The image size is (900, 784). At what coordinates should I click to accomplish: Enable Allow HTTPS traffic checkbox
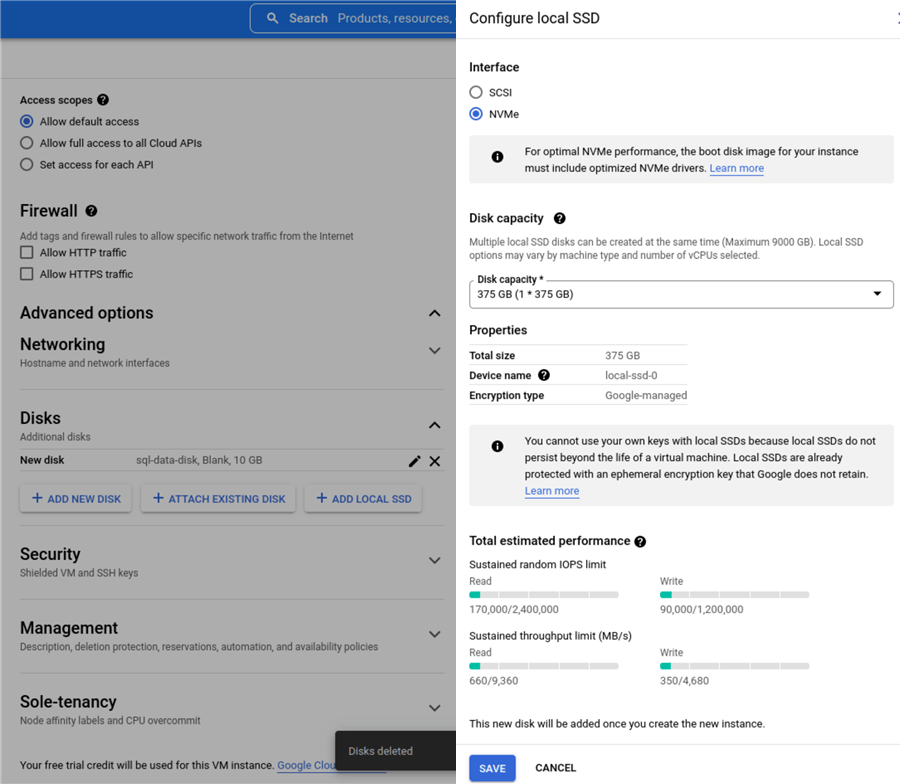26,274
